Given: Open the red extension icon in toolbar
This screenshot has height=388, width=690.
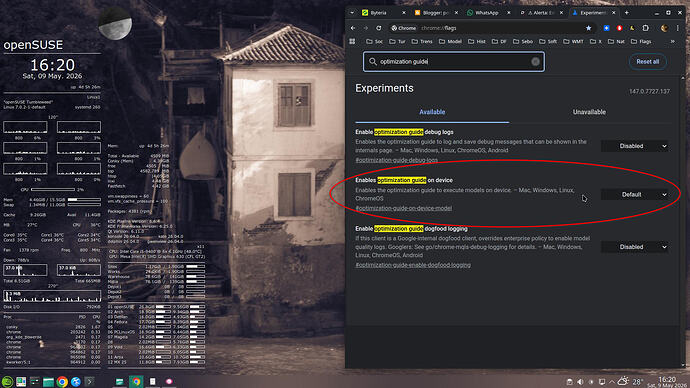Looking at the screenshot, I should tap(619, 28).
